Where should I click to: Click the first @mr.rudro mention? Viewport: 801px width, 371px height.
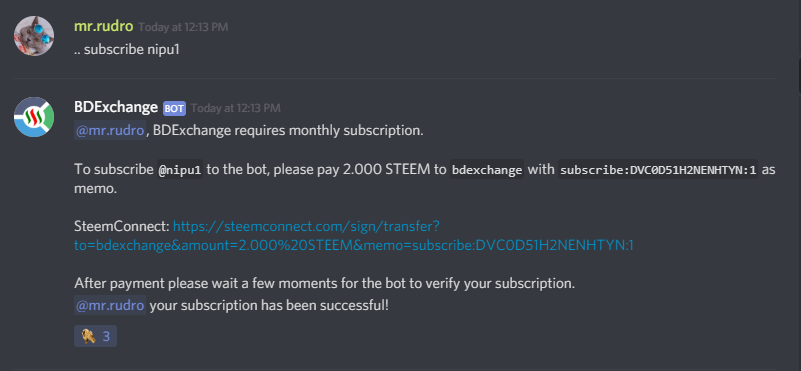tap(110, 130)
